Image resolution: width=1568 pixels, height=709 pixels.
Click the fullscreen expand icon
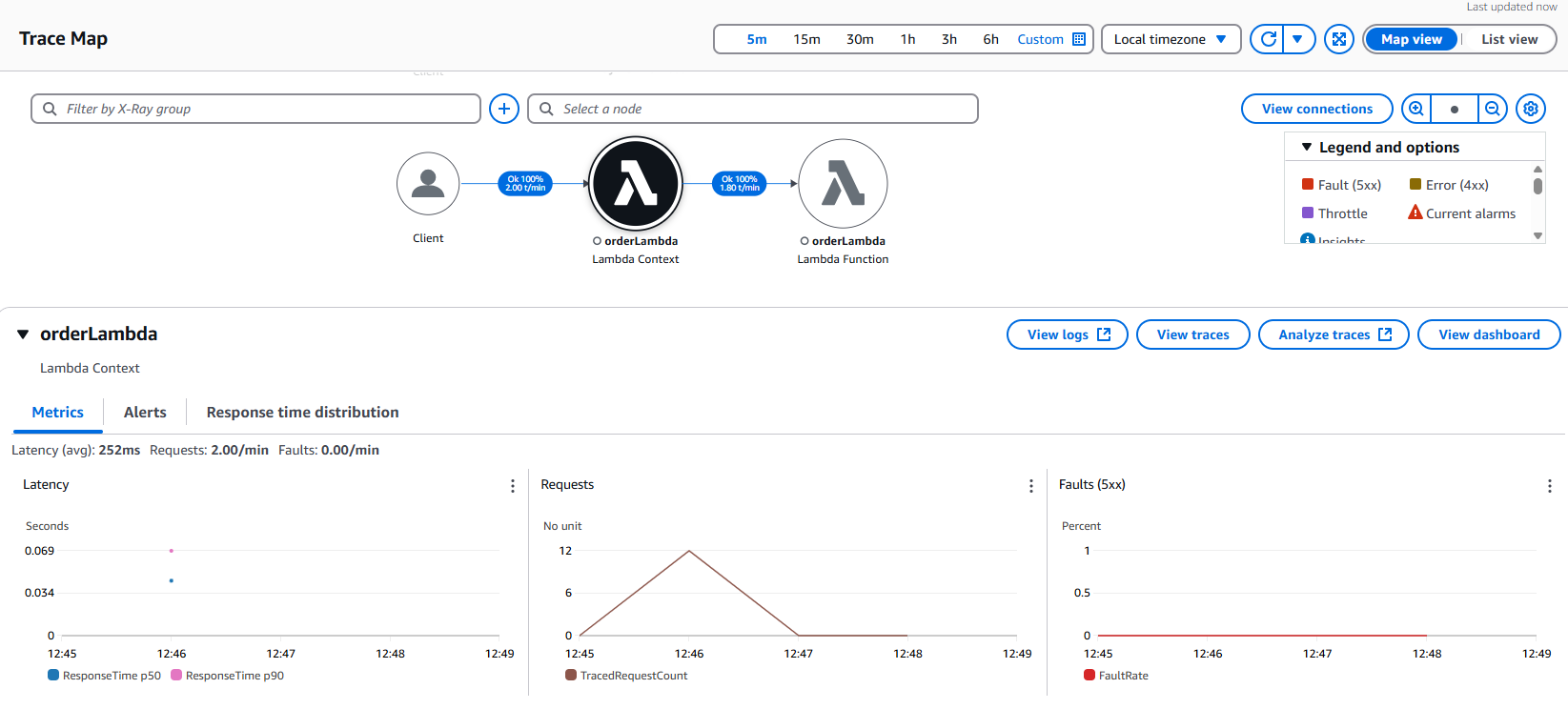click(1339, 39)
